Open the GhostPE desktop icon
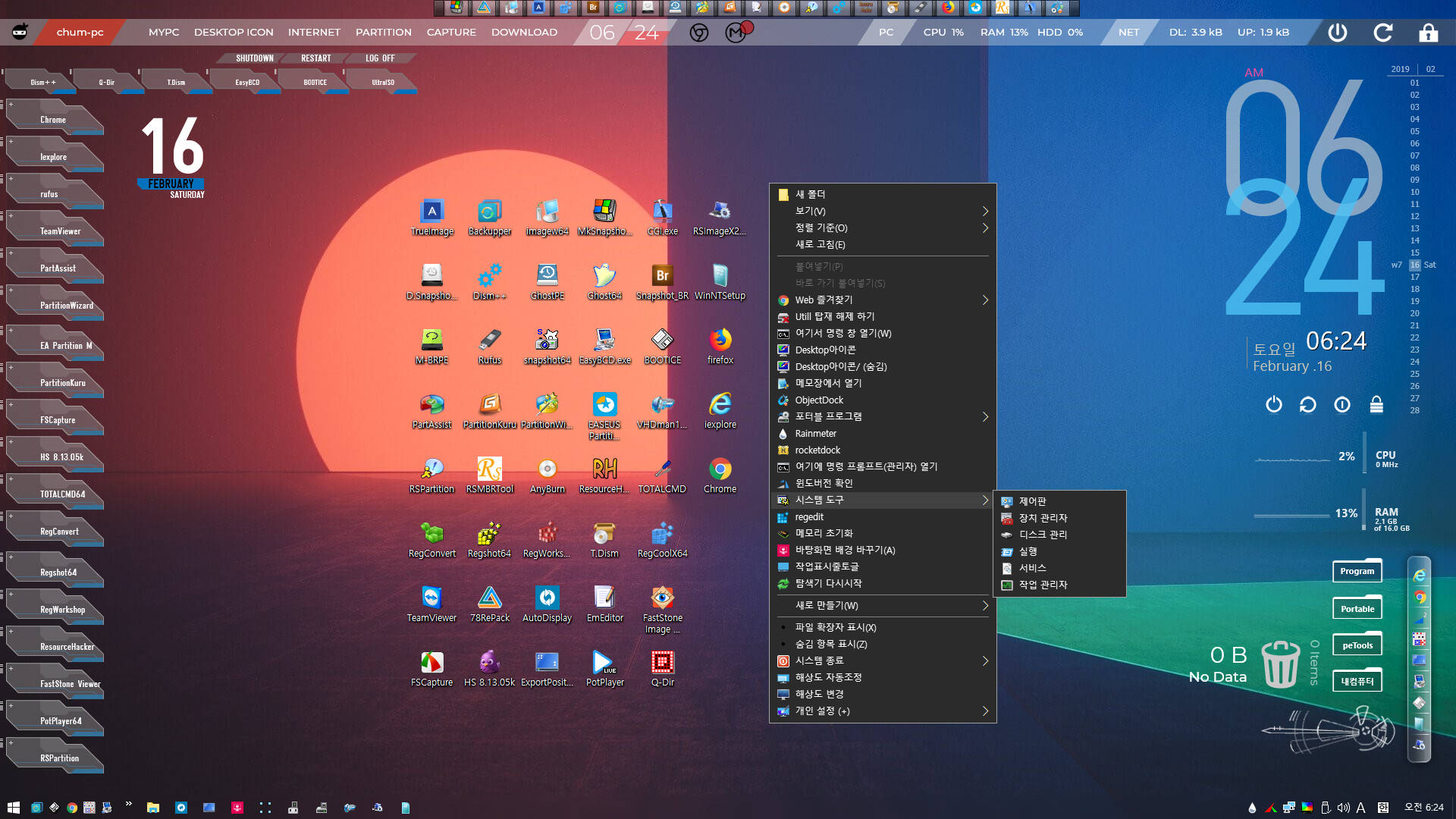1456x819 pixels. pyautogui.click(x=547, y=282)
